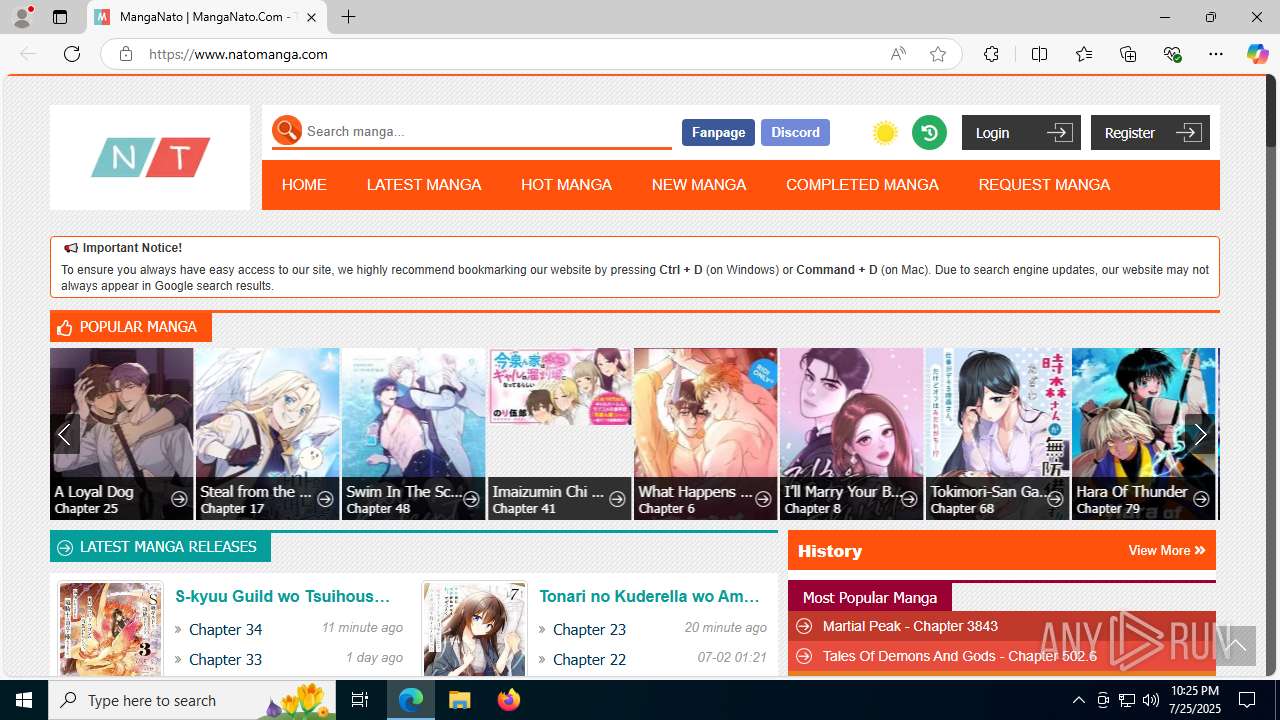Open Task View taskbar icon
Screen dimensions: 1280x720
click(360, 700)
